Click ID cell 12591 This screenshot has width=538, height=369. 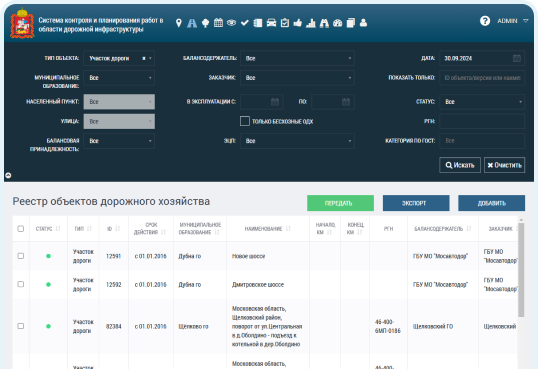(x=114, y=256)
